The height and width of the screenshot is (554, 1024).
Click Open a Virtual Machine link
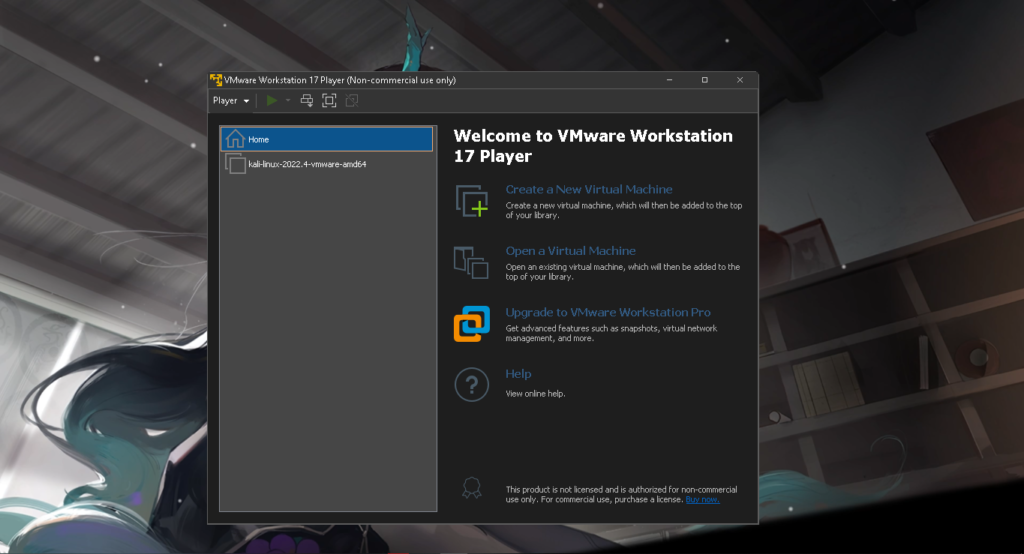570,251
